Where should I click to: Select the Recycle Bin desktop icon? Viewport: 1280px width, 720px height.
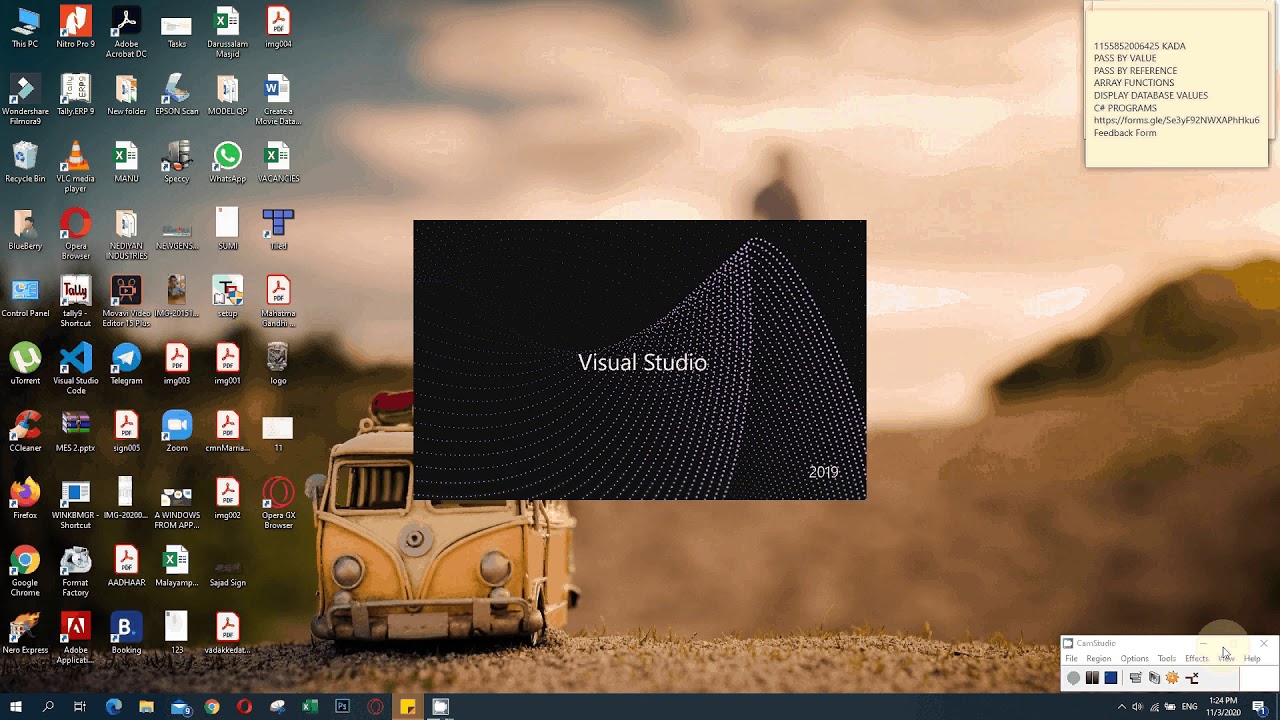25,162
